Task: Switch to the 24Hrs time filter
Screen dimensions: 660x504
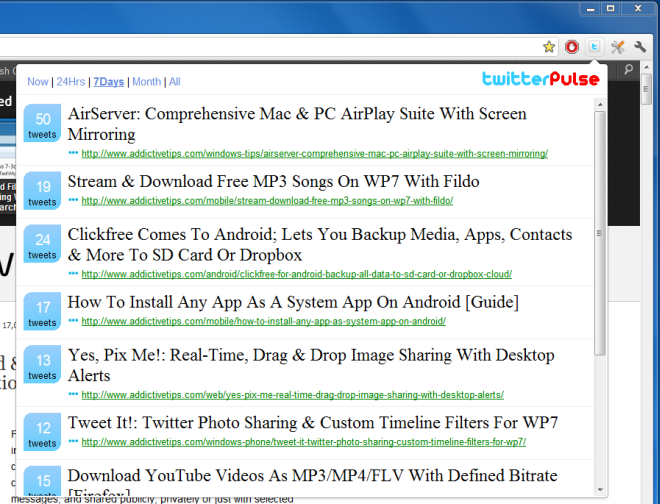Action: [x=70, y=82]
